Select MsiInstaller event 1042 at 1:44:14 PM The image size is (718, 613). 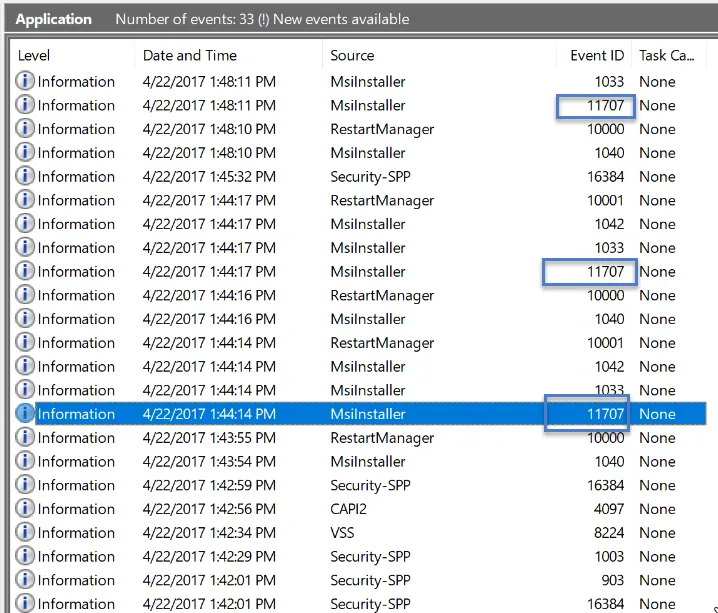tap(359, 366)
